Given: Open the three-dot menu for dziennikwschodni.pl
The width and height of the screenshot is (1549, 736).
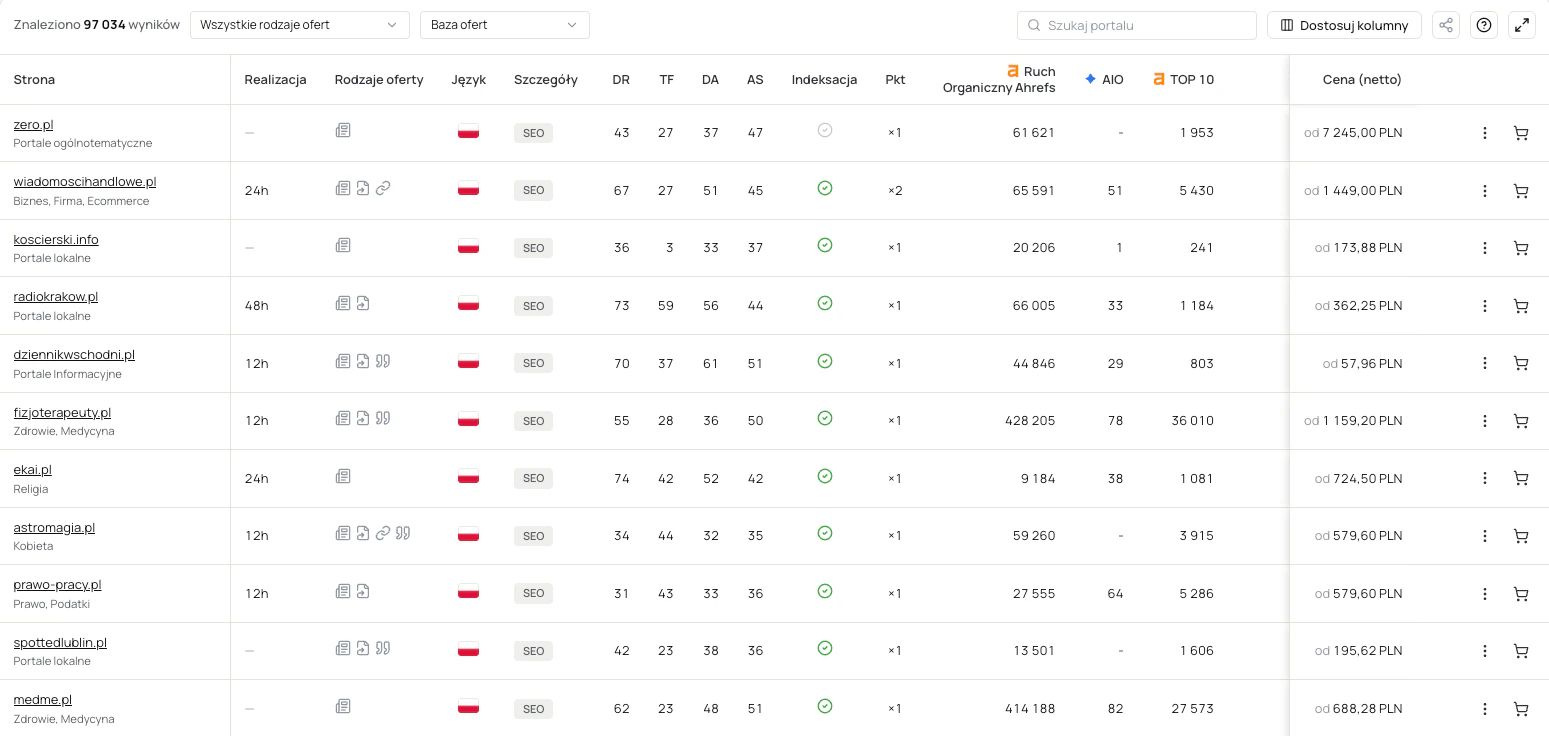Looking at the screenshot, I should [1485, 364].
